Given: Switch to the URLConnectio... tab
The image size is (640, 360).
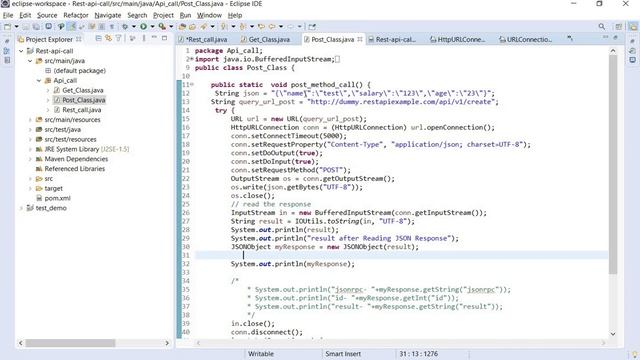Looking at the screenshot, I should 525,39.
